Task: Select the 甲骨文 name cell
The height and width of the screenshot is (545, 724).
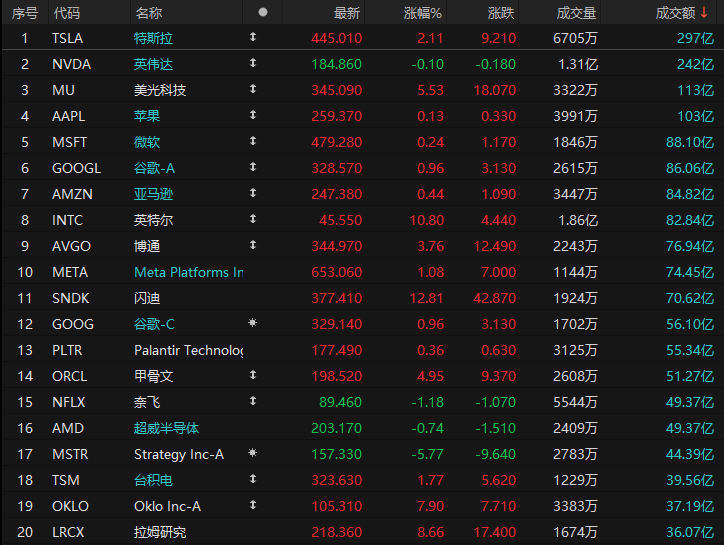Action: tap(153, 376)
